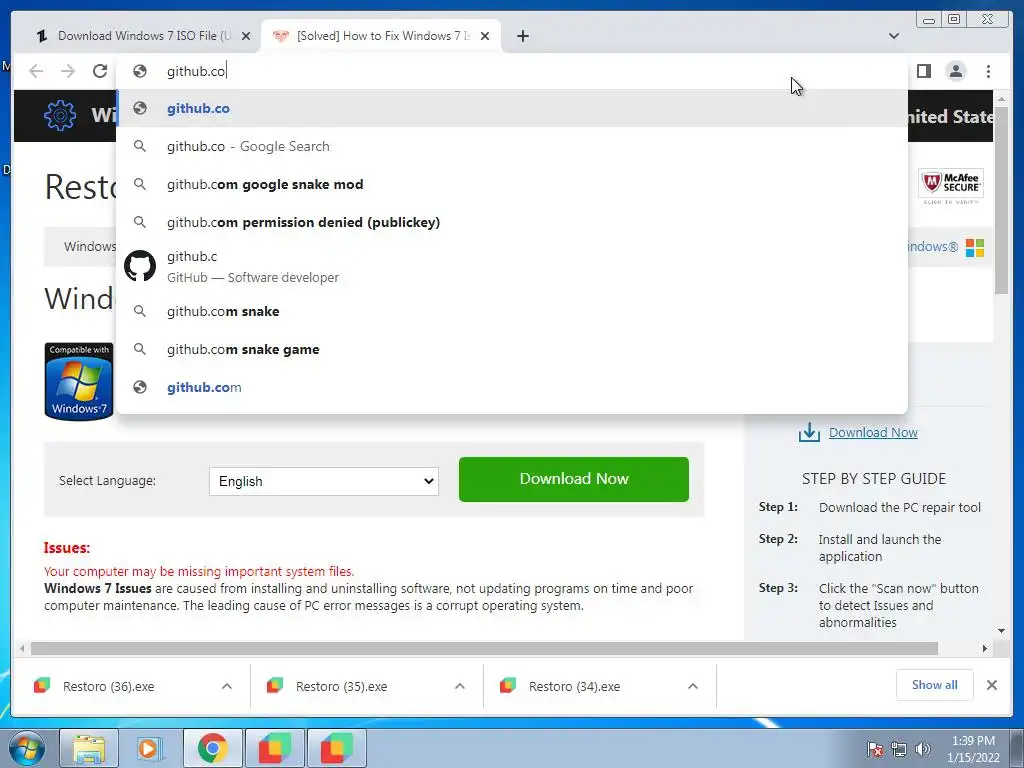
Task: Open the Select Language dropdown
Action: pyautogui.click(x=324, y=481)
